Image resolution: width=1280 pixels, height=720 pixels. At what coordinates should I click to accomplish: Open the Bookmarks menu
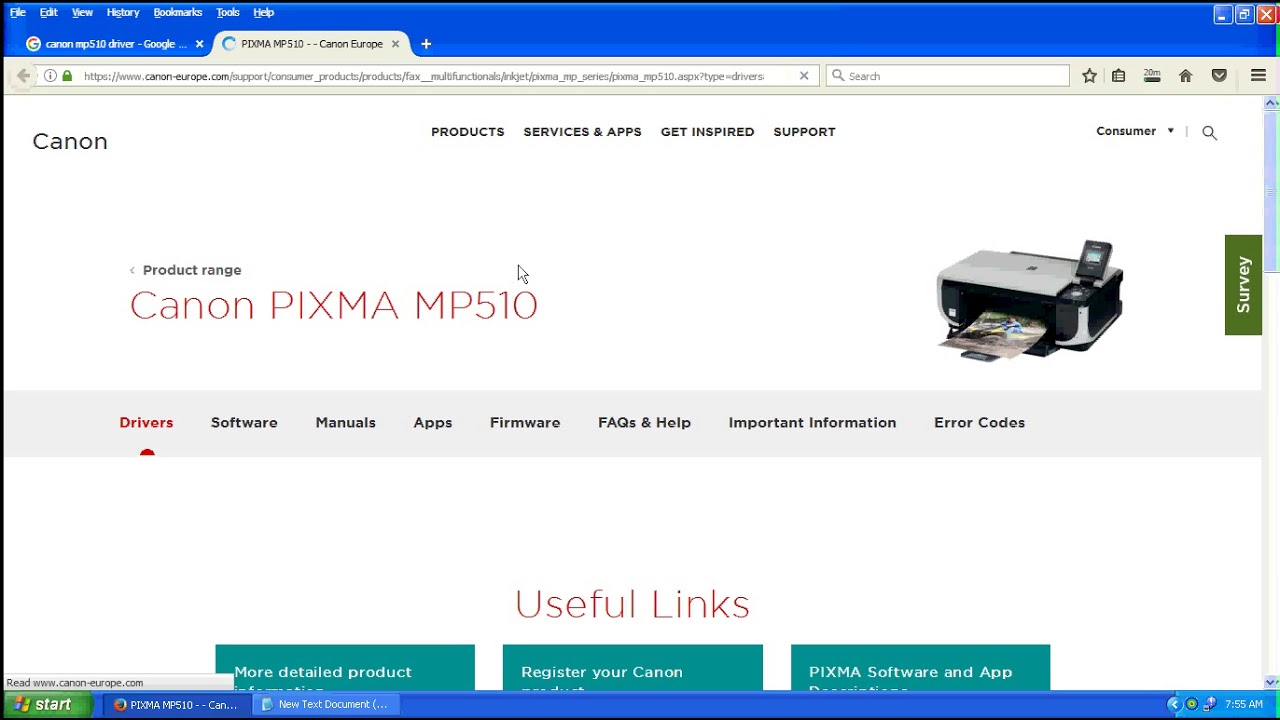pyautogui.click(x=178, y=12)
